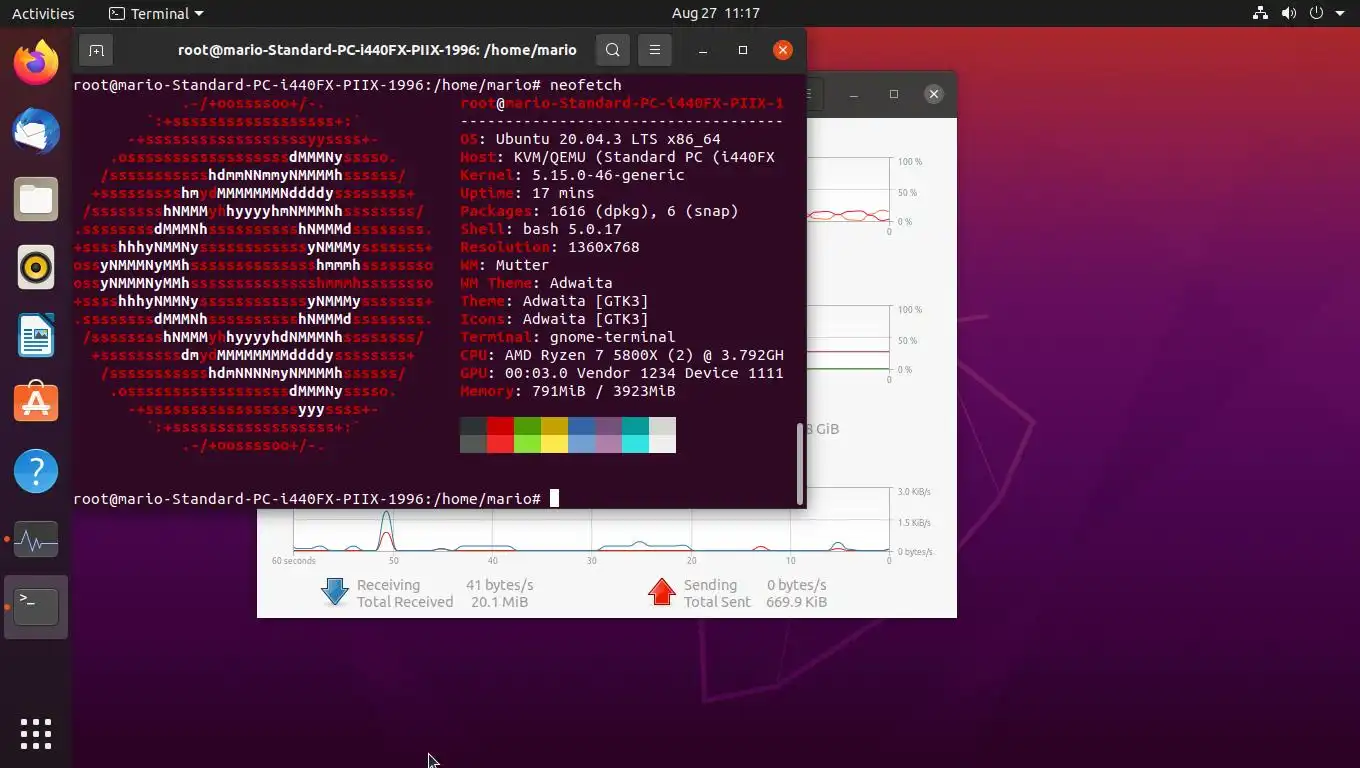Open Firefox from the dock
This screenshot has width=1360, height=768.
pyautogui.click(x=36, y=63)
